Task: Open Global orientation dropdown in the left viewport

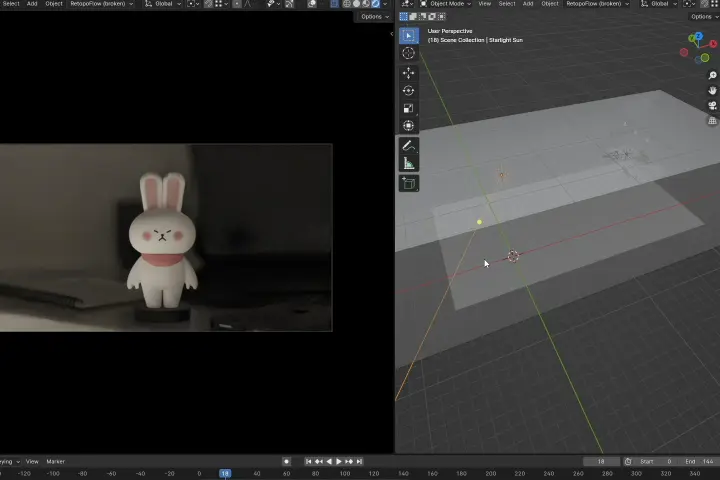Action: point(163,4)
